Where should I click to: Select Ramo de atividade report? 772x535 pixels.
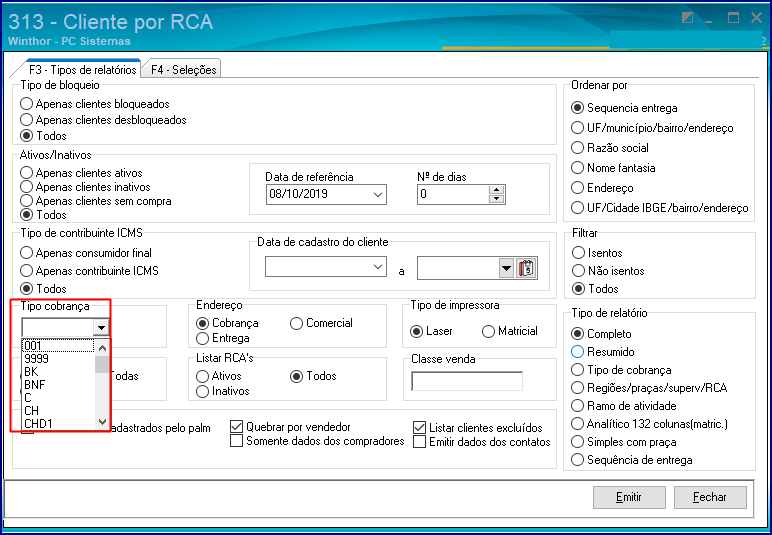[624, 406]
